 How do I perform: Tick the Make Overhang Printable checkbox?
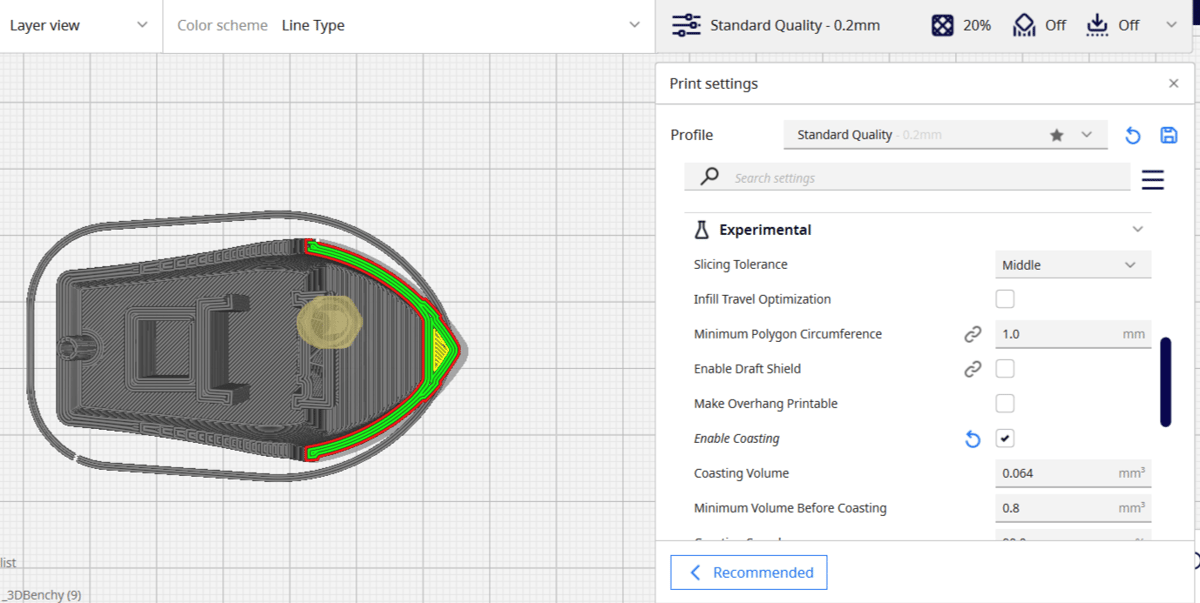pos(1005,404)
